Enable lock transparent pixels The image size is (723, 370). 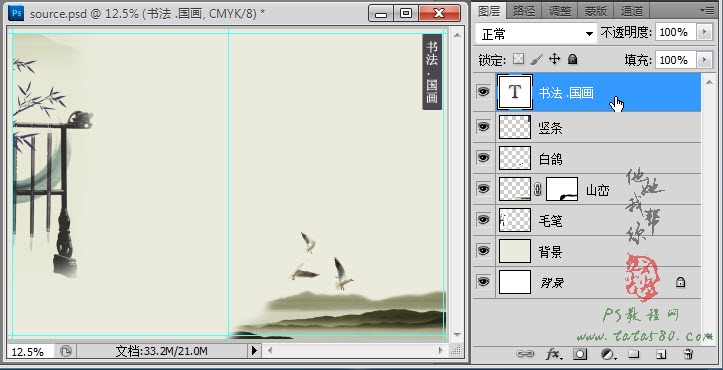pyautogui.click(x=519, y=59)
